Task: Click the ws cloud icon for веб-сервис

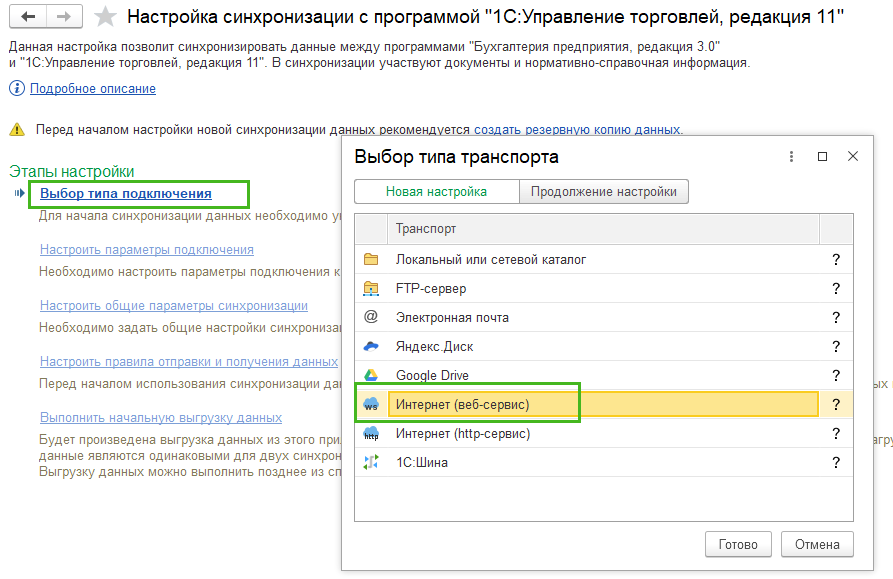Action: click(371, 404)
